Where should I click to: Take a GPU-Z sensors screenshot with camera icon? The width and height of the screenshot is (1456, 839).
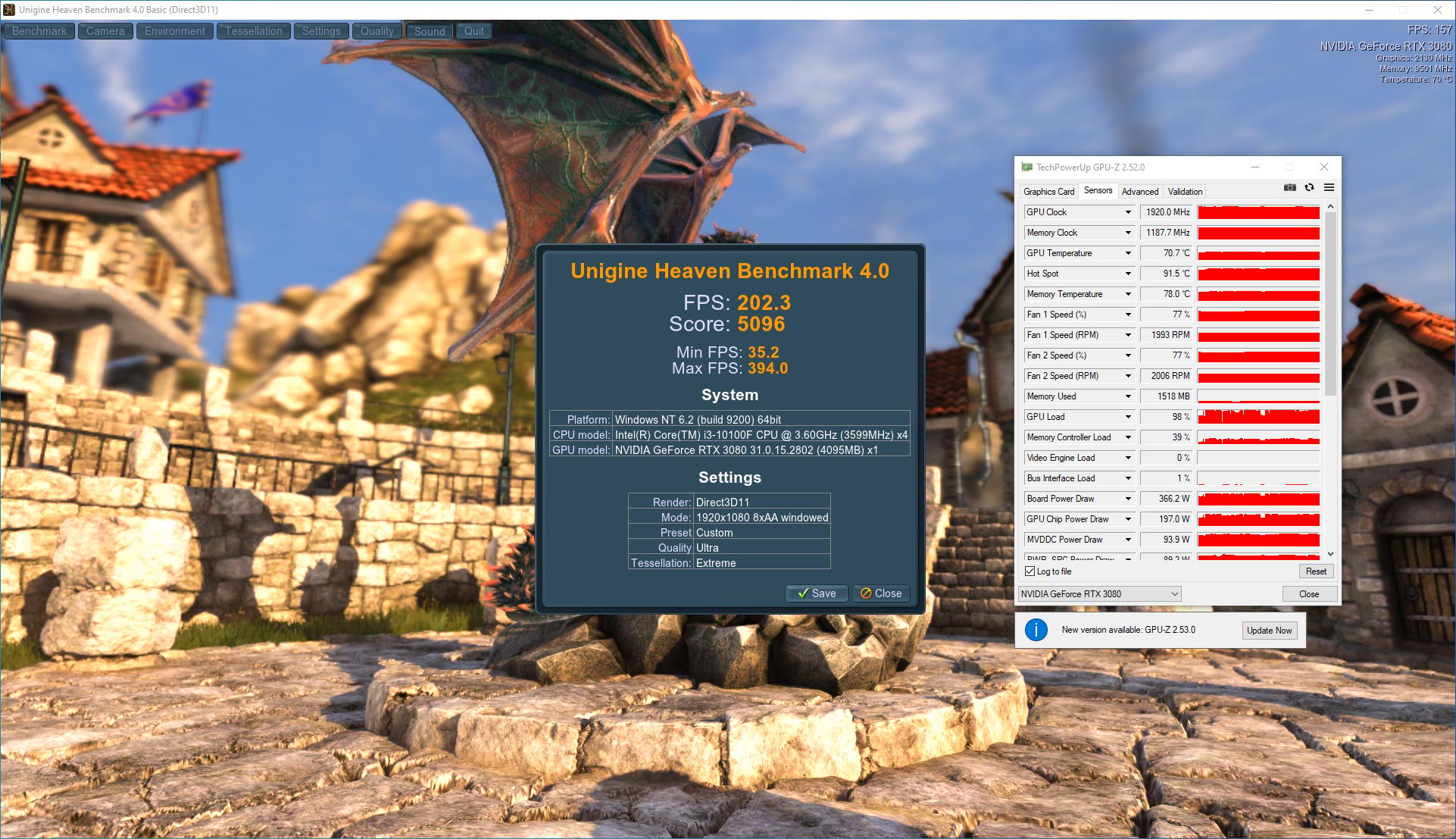click(x=1290, y=188)
